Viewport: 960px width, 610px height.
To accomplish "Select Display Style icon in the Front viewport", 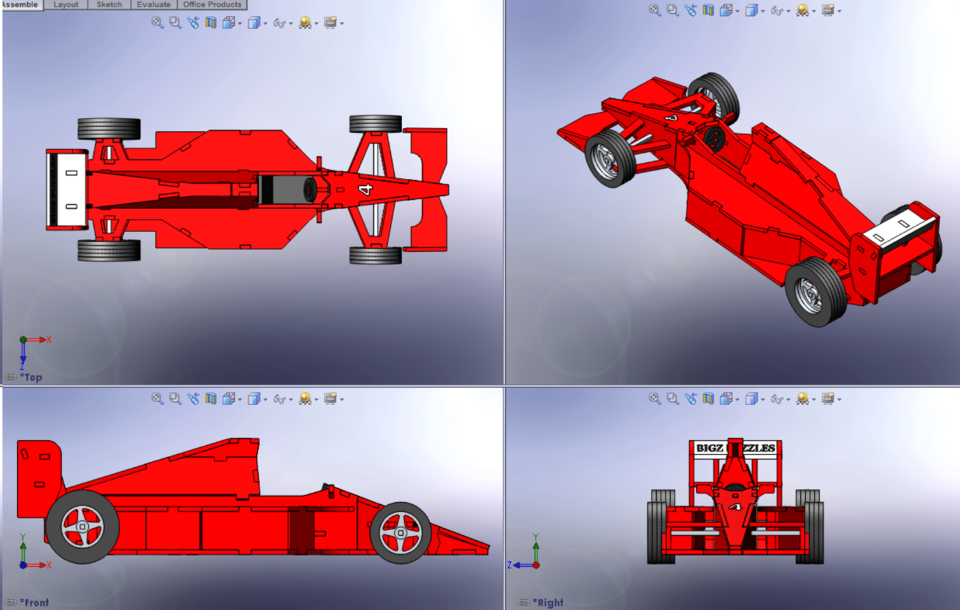I will 254,398.
